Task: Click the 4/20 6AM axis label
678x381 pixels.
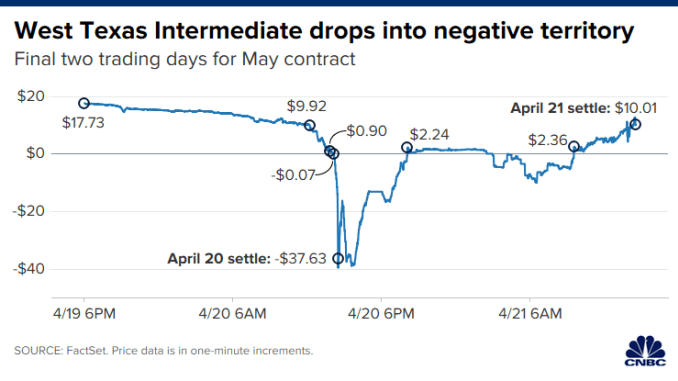Action: tap(233, 313)
